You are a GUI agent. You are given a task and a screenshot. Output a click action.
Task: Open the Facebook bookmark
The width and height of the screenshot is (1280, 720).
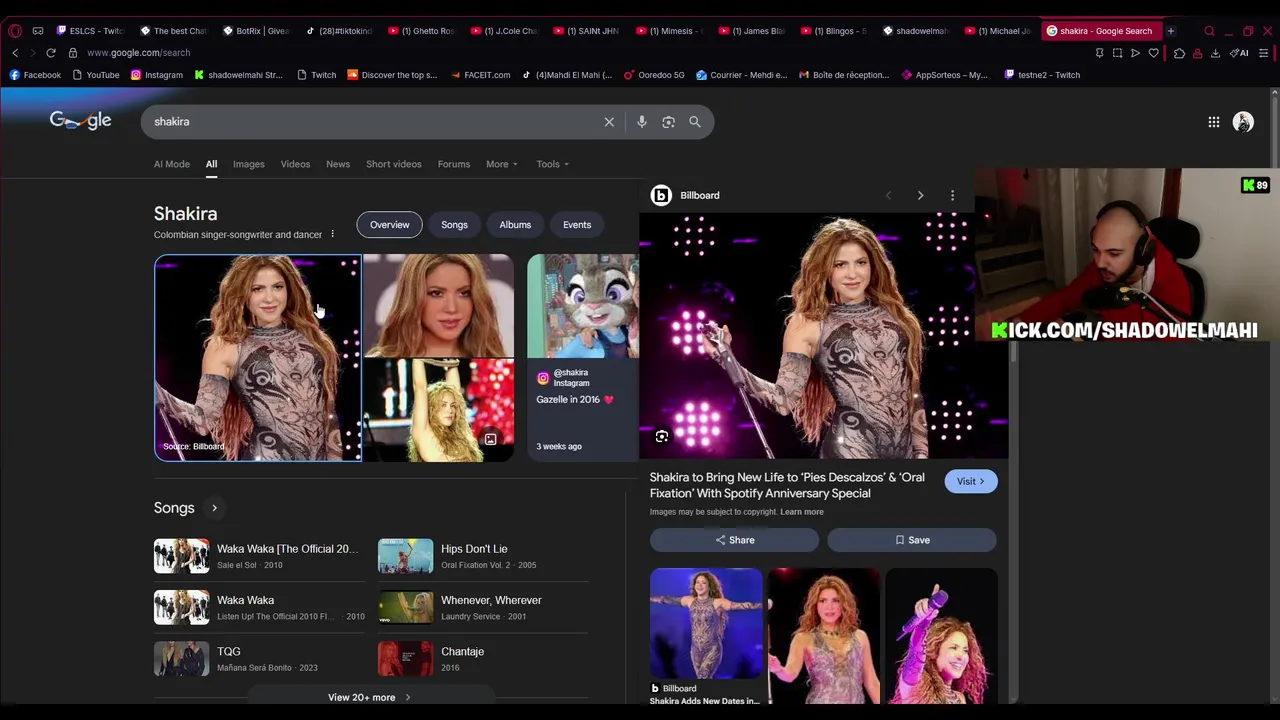pos(36,75)
